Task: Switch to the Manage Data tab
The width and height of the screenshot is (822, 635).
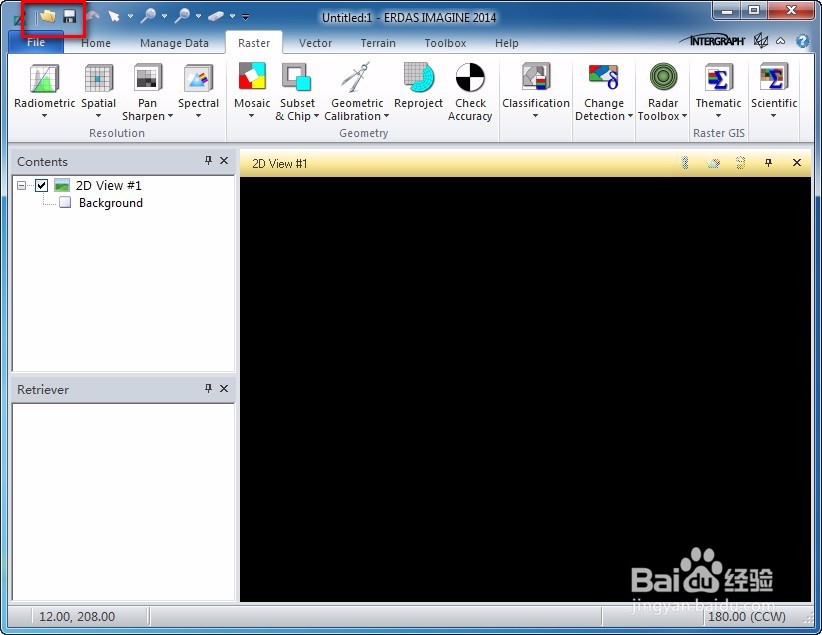Action: (174, 43)
